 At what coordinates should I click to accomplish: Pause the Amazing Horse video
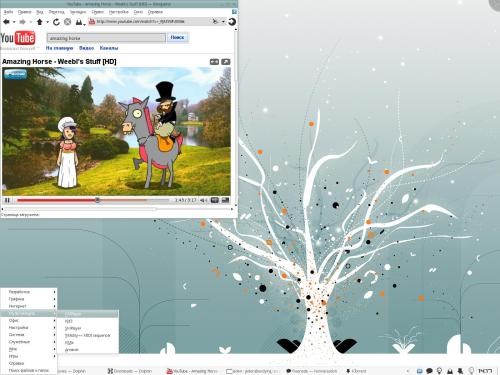(7, 200)
